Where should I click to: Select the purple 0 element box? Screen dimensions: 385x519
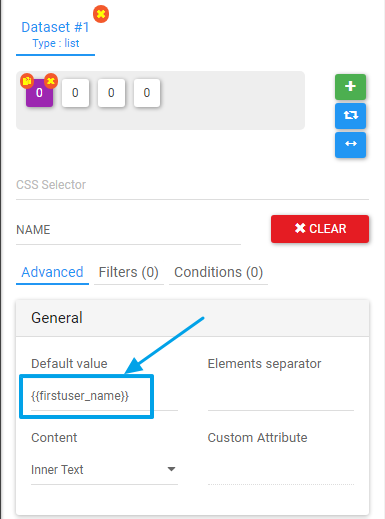(39, 93)
